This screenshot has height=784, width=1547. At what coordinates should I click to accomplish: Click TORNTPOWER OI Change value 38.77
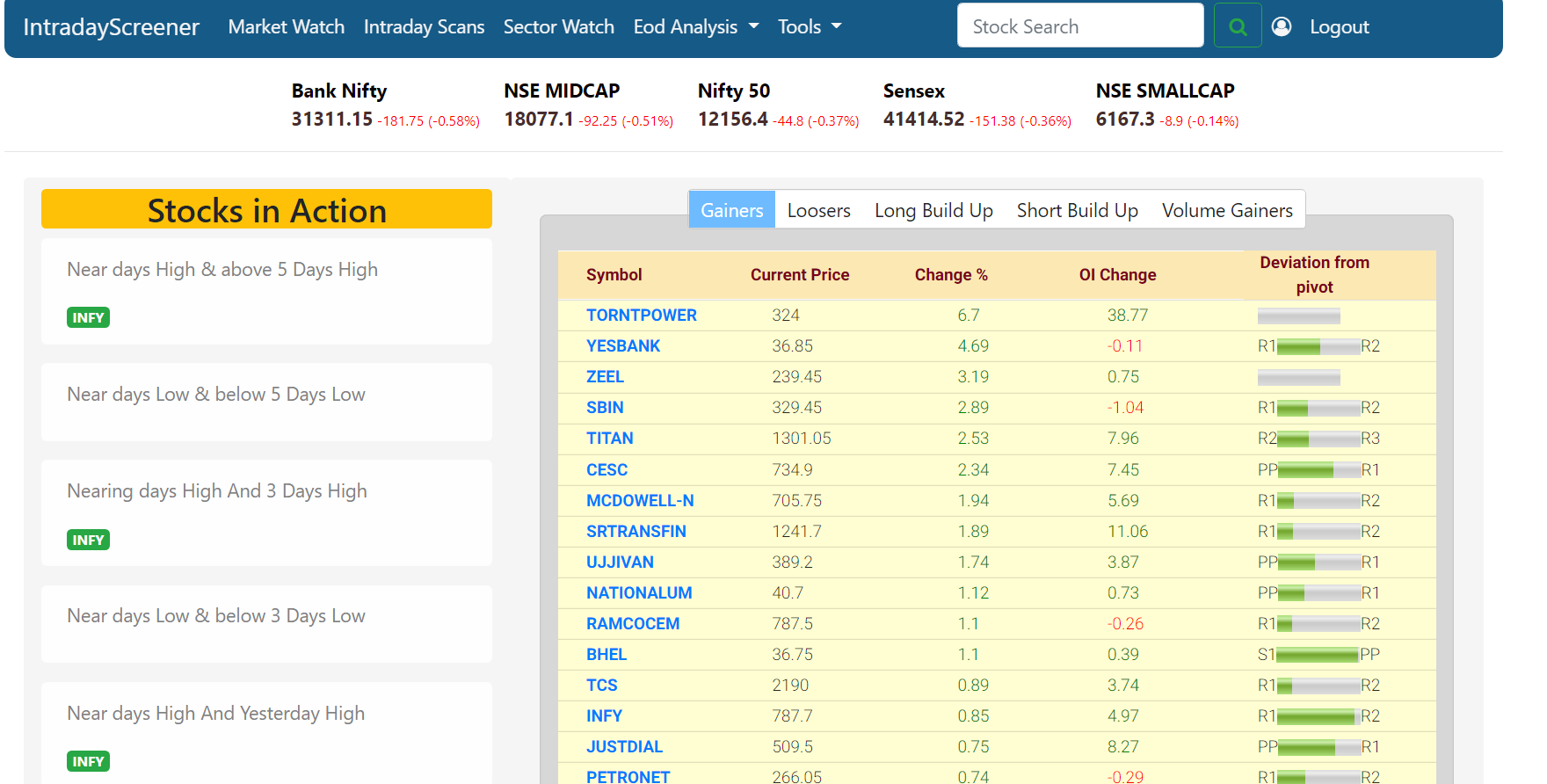click(x=1128, y=315)
